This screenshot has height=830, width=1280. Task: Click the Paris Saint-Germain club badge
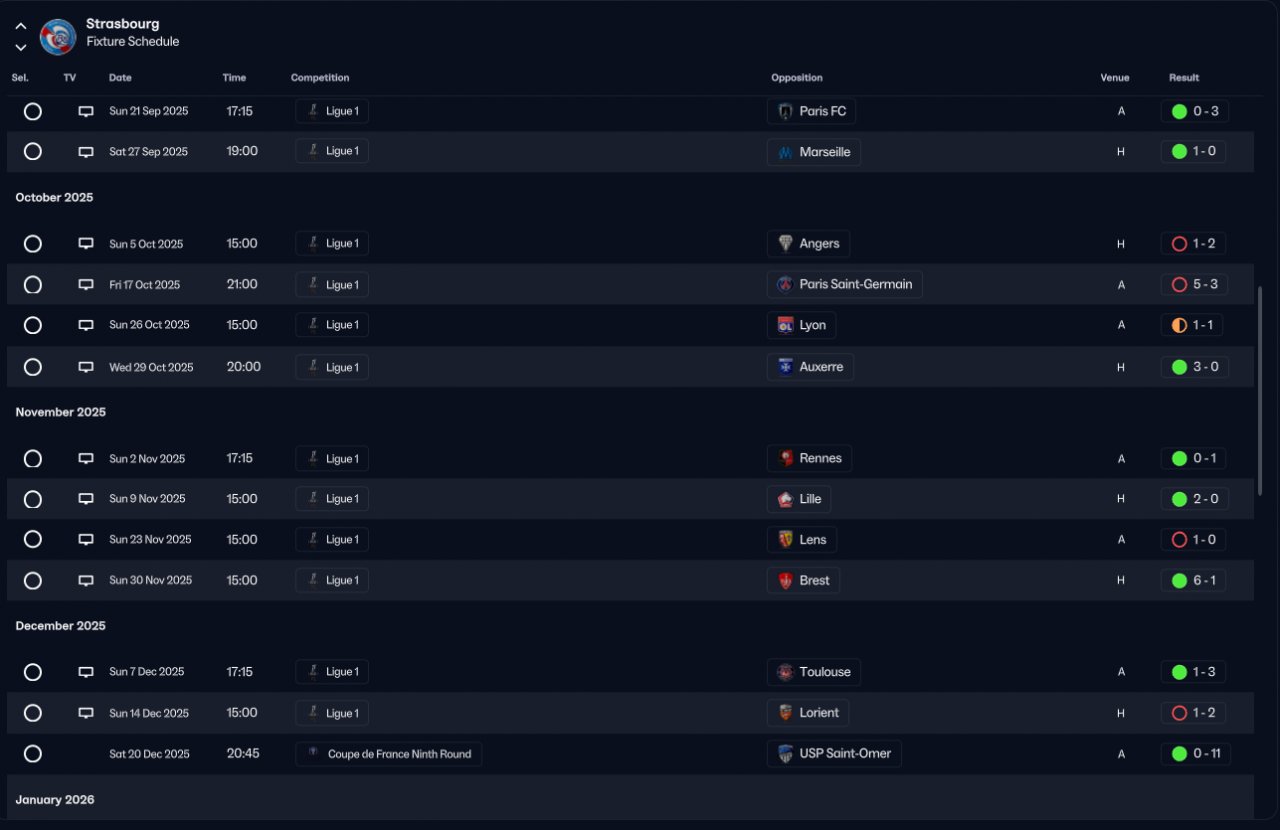click(x=785, y=285)
